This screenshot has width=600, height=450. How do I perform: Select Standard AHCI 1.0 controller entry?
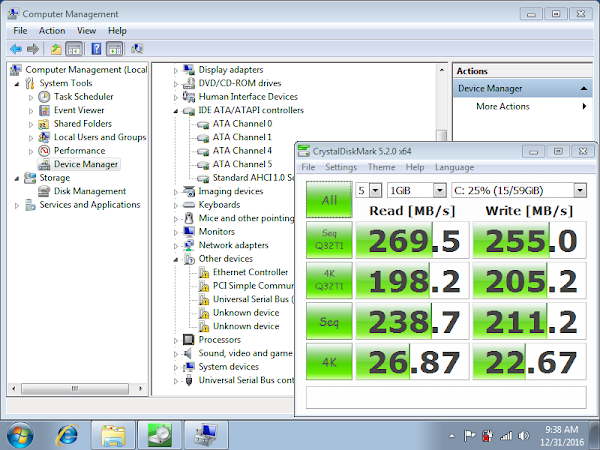coord(253,178)
